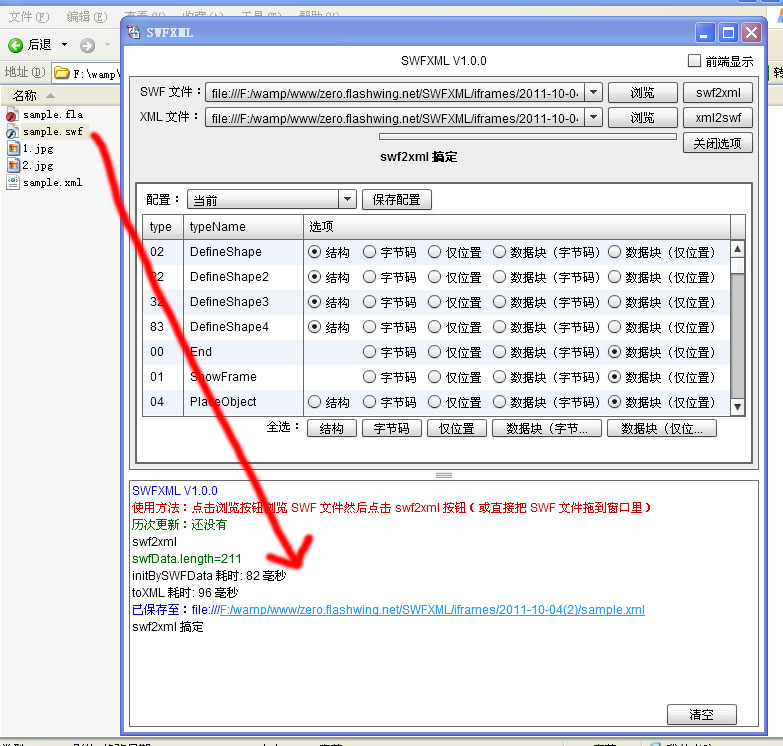Open Explorer 文件 menu
The width and height of the screenshot is (783, 746).
point(29,17)
